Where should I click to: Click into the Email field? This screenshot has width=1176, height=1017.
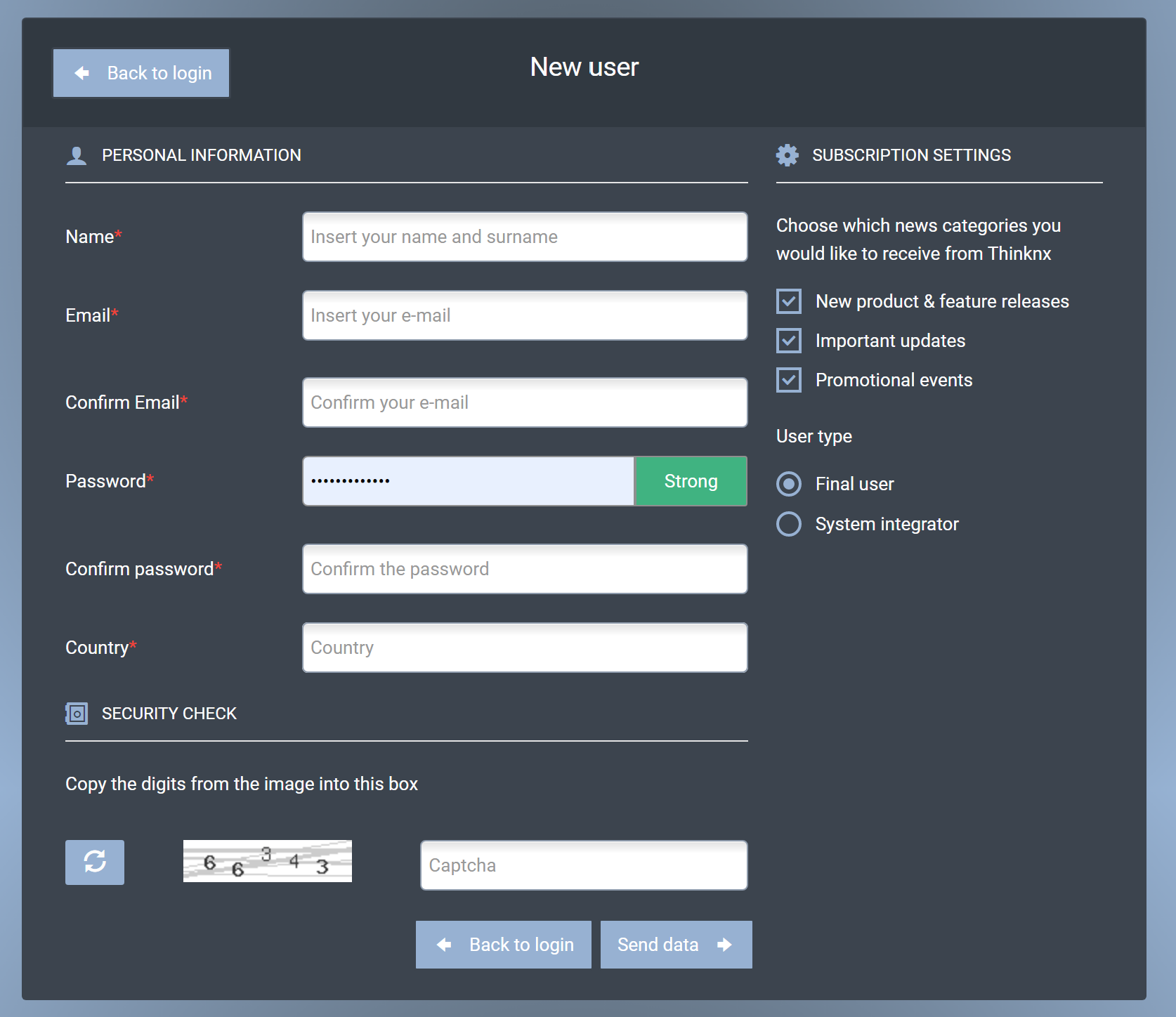click(525, 315)
